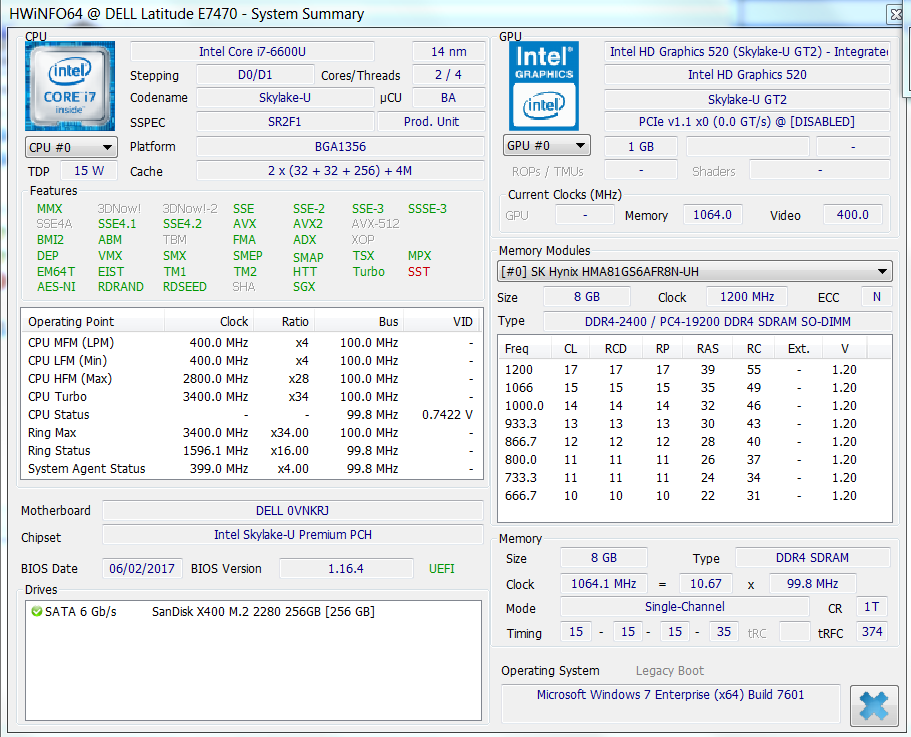Select the SanDisk X400 drive entry
This screenshot has width=911, height=737.
262,611
